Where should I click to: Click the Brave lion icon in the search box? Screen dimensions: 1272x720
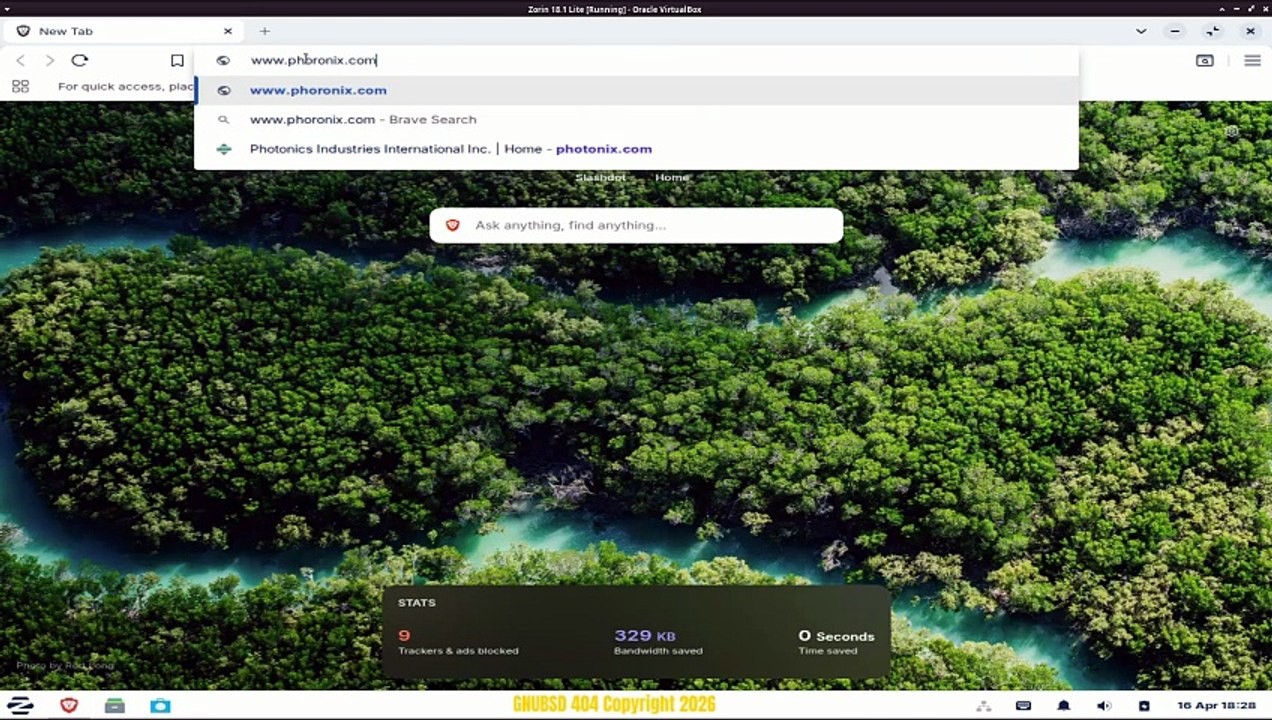pos(452,225)
